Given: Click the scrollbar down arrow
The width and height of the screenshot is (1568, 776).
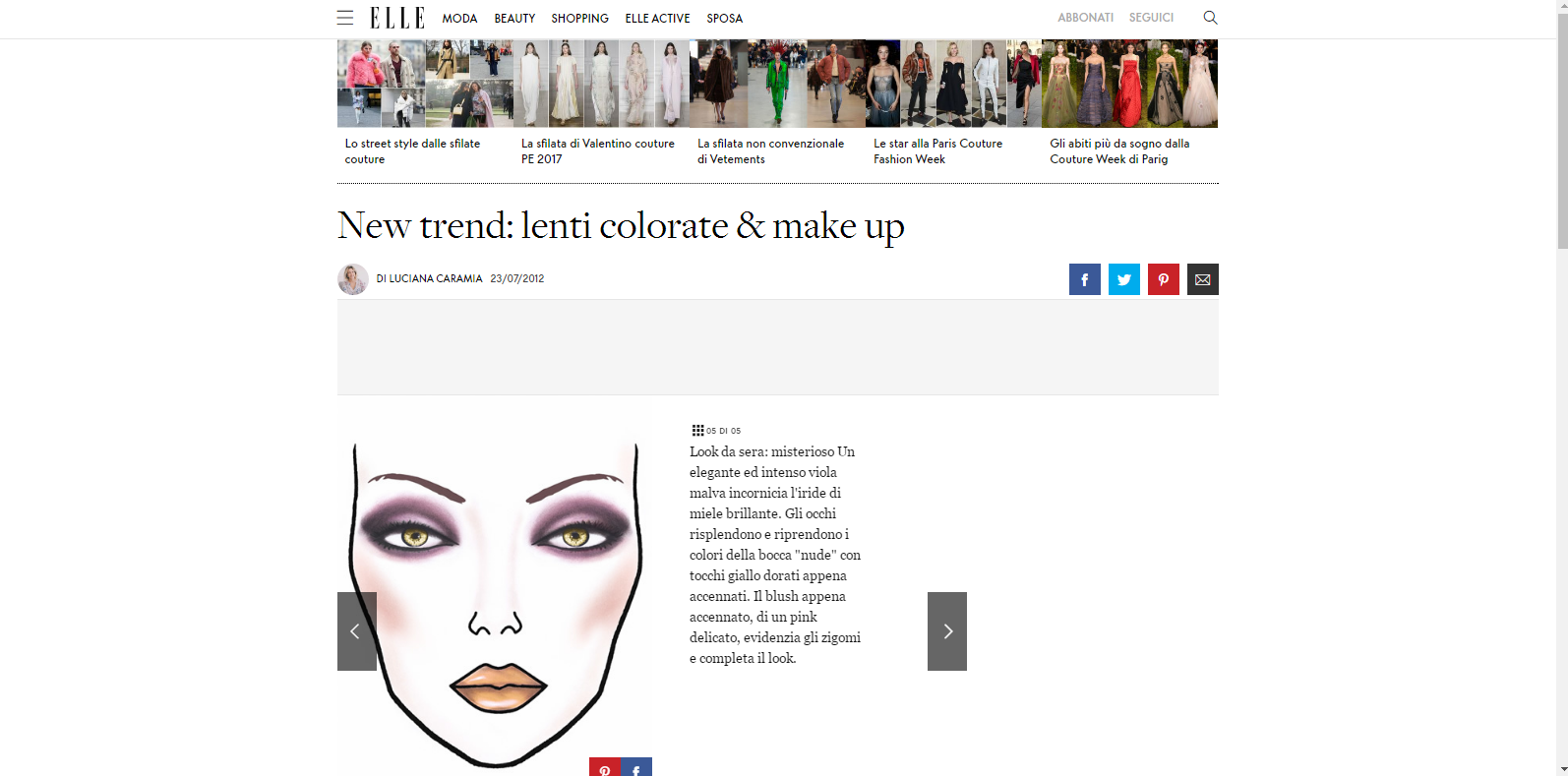Looking at the screenshot, I should coord(1562,769).
